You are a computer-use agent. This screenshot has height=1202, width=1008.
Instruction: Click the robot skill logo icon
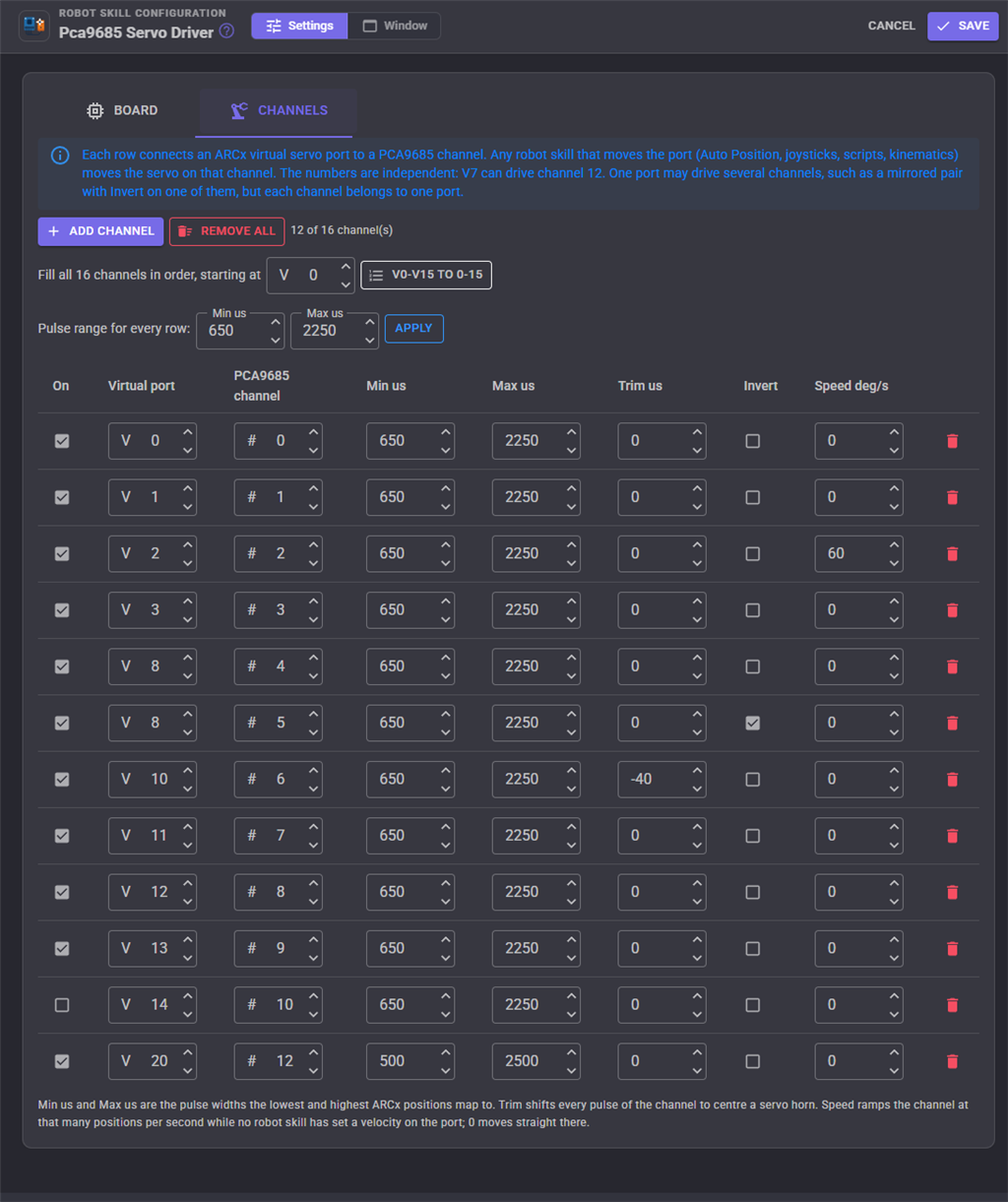(x=34, y=26)
